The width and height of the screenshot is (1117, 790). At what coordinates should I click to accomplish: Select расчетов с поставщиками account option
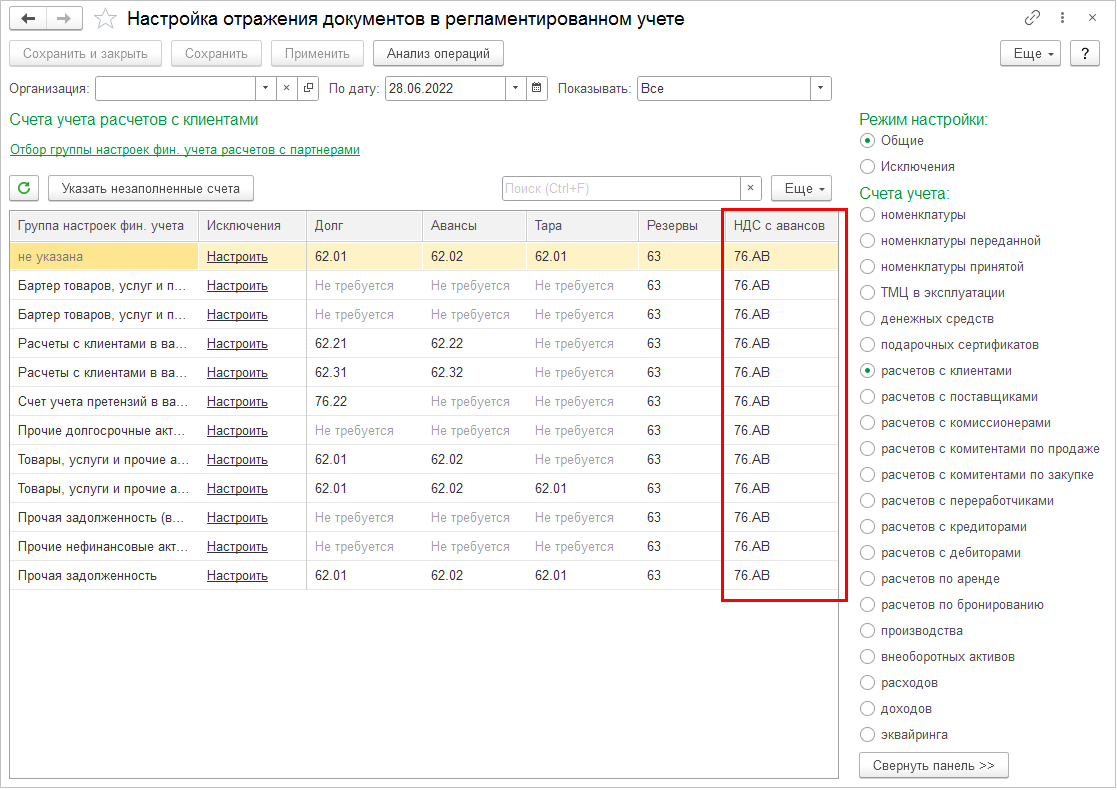click(867, 397)
